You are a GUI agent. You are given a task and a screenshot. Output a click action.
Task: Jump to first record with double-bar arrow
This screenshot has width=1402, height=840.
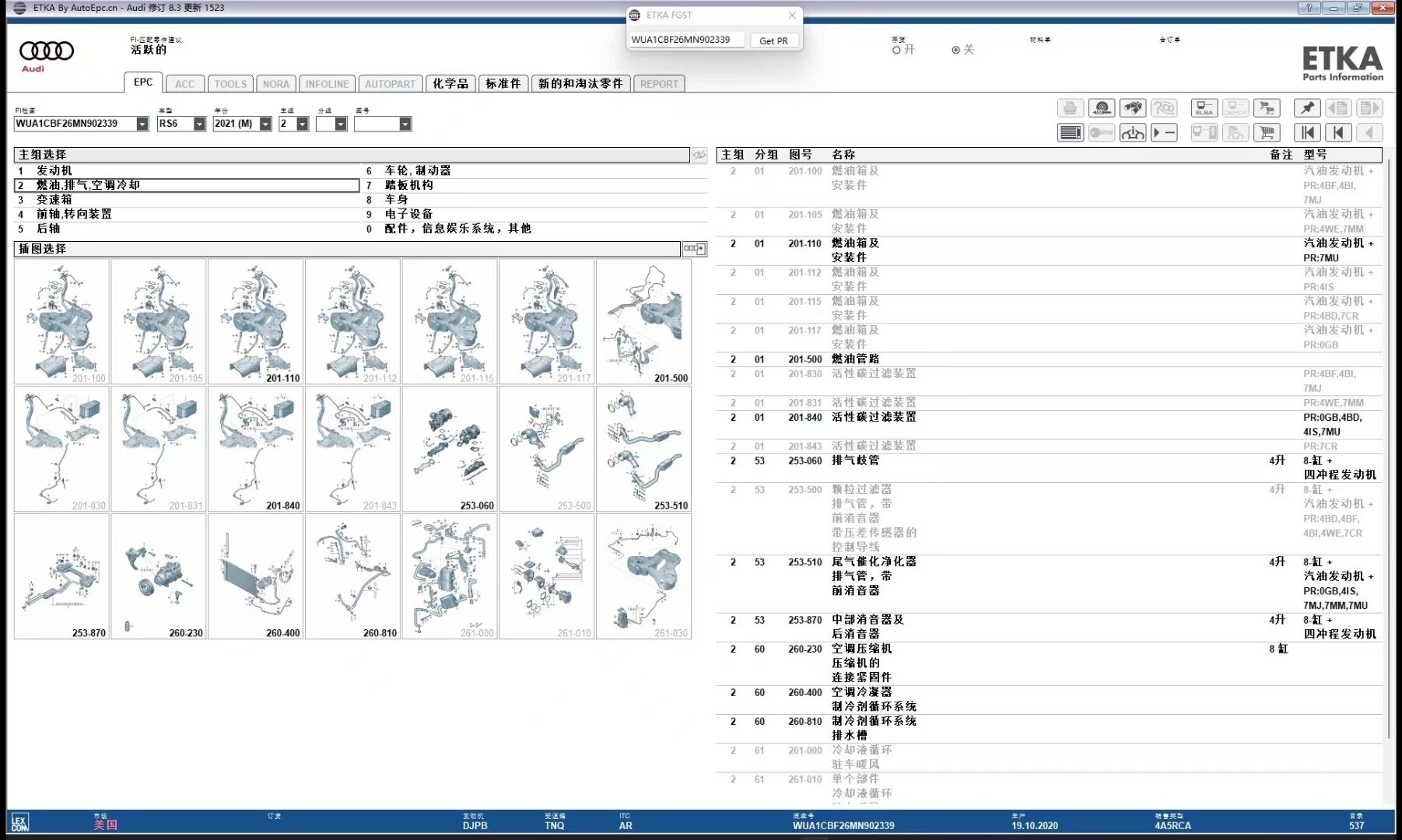(1307, 133)
